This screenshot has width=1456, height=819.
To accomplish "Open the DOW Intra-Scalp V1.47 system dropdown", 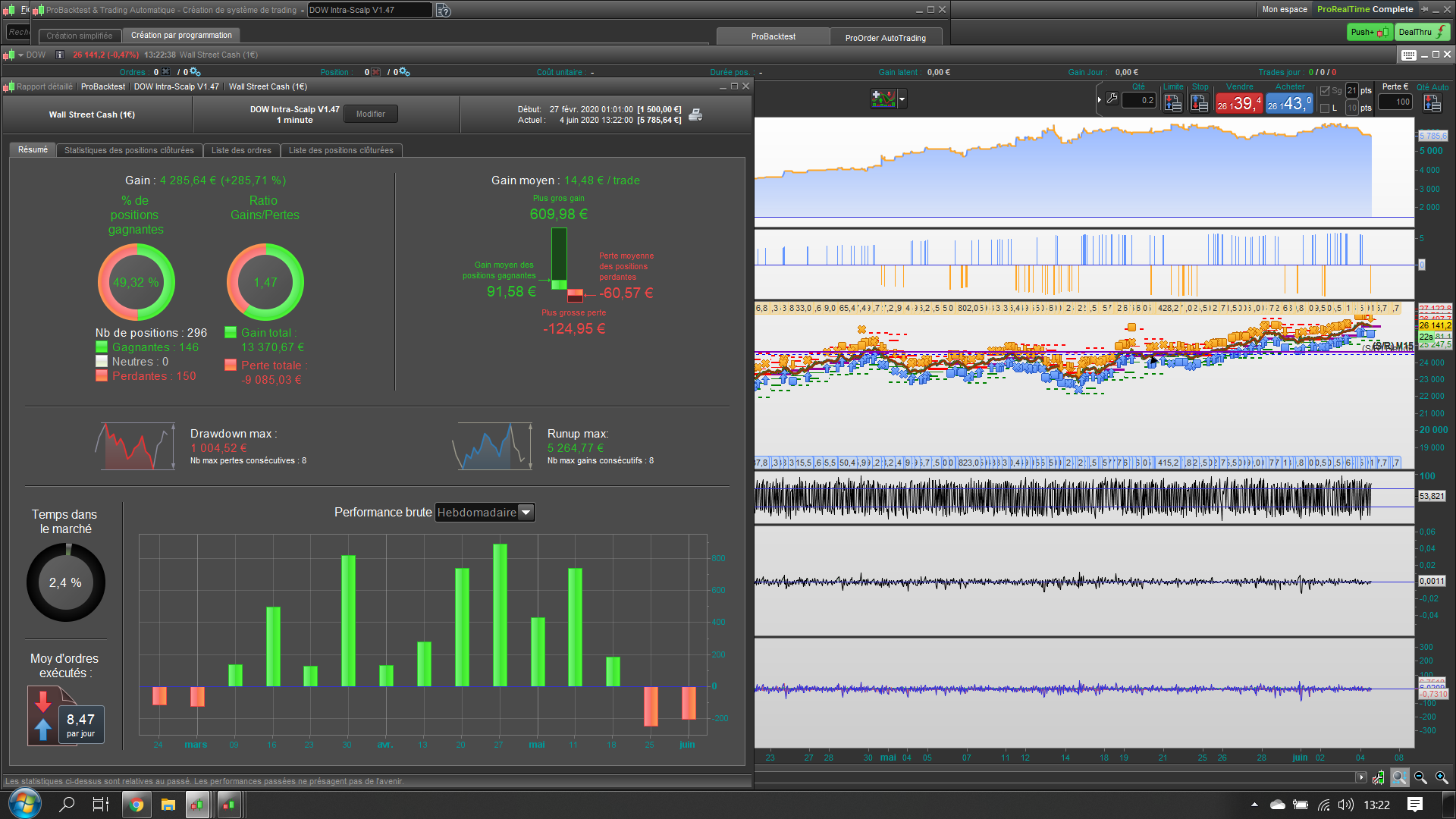I will tap(369, 10).
